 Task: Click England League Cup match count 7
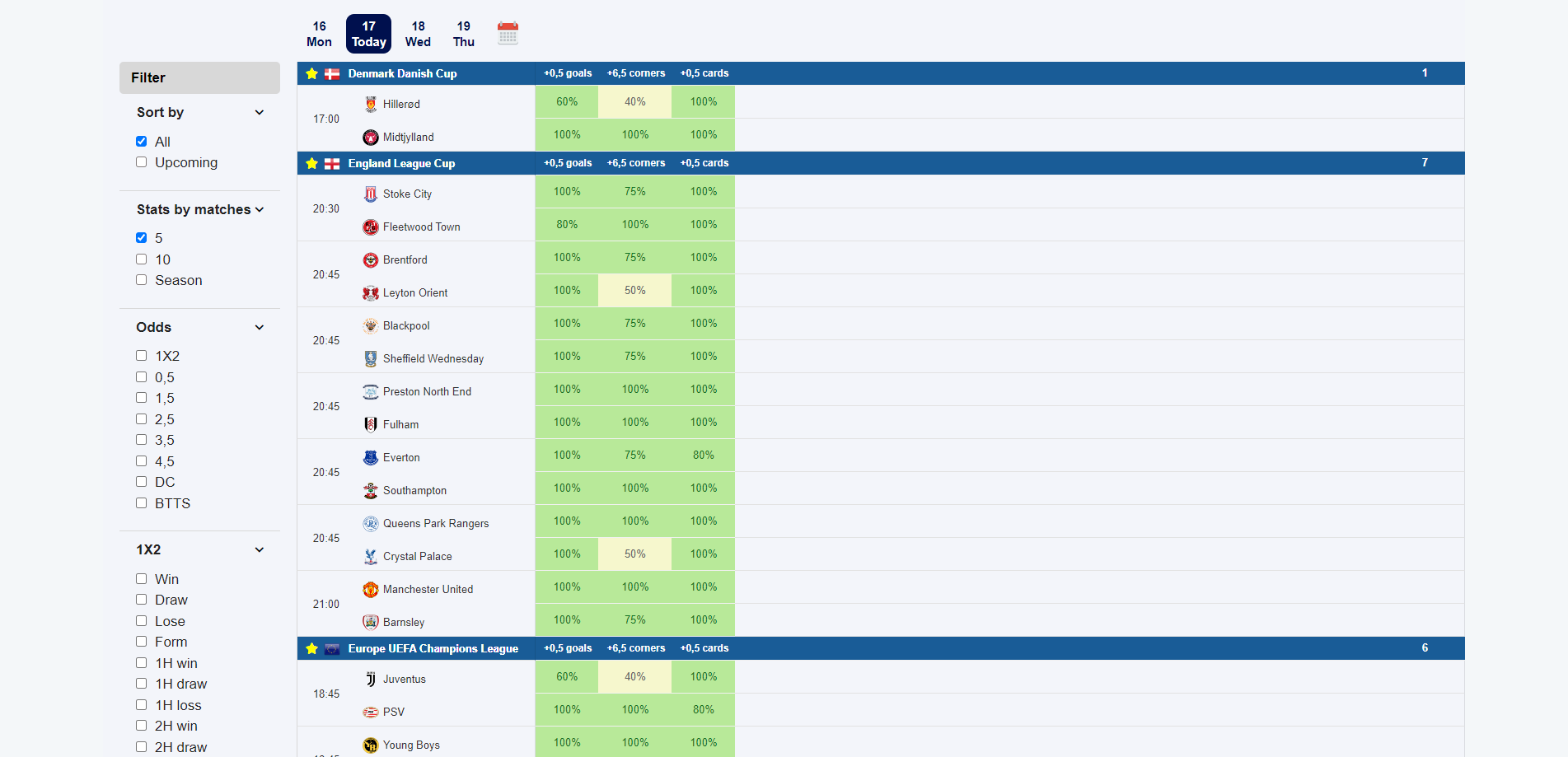click(x=1425, y=162)
